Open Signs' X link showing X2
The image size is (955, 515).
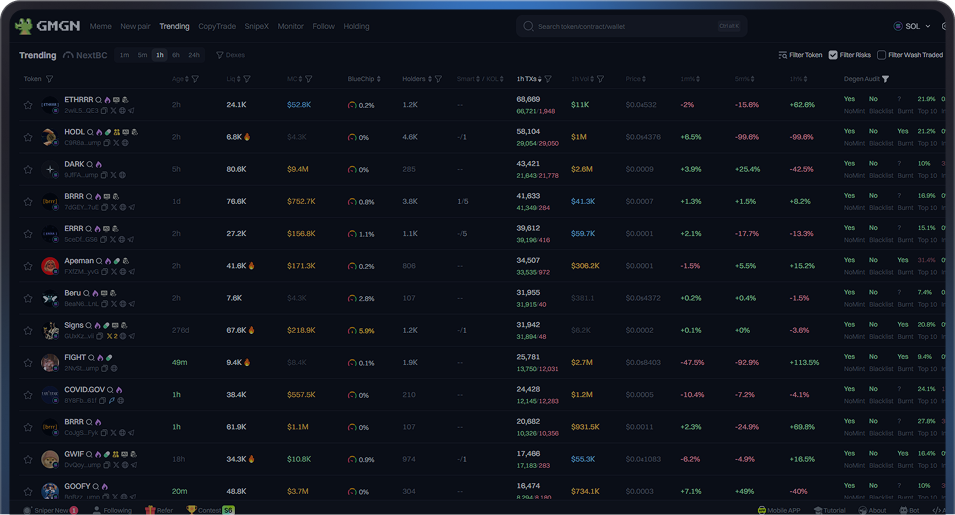point(112,336)
